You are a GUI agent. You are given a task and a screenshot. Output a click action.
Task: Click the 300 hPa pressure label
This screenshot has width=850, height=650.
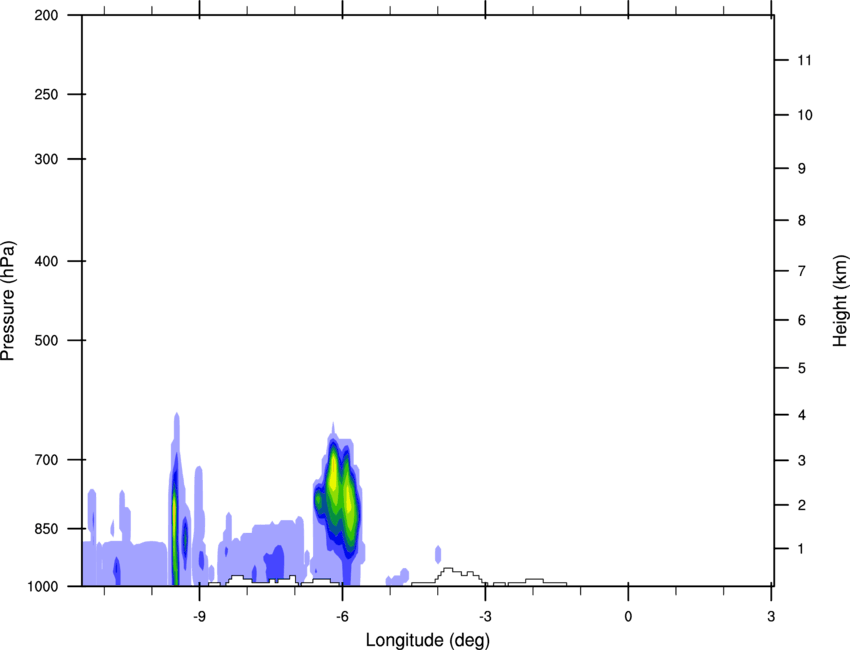click(x=46, y=159)
